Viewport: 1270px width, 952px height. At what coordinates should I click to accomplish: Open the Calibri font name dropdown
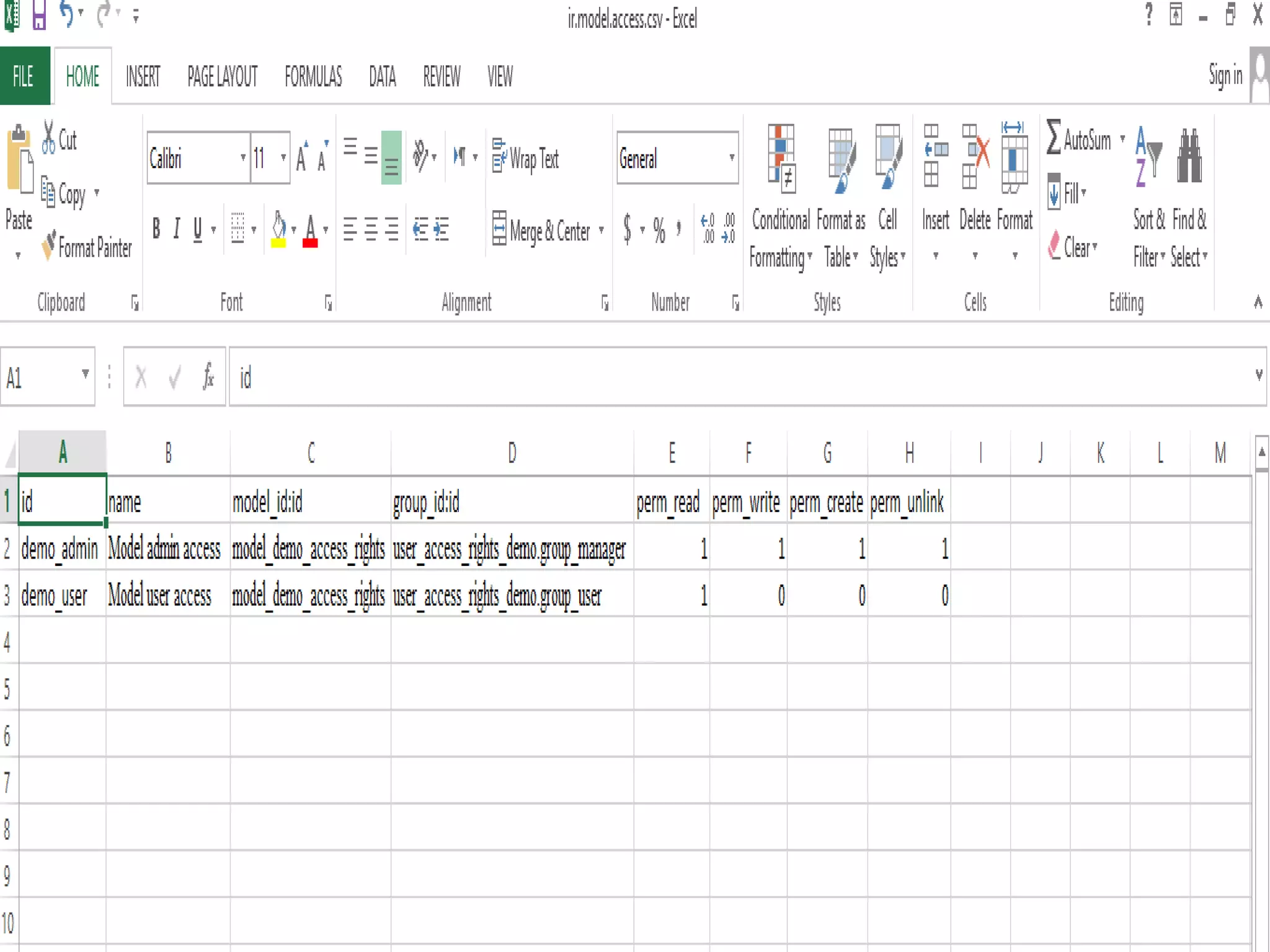coord(243,157)
